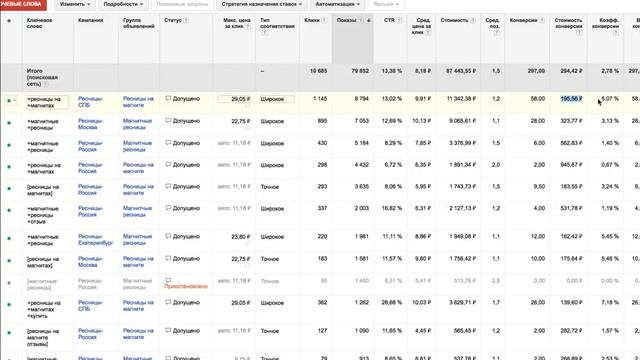Open the help icon beside Показы header

(361, 20)
